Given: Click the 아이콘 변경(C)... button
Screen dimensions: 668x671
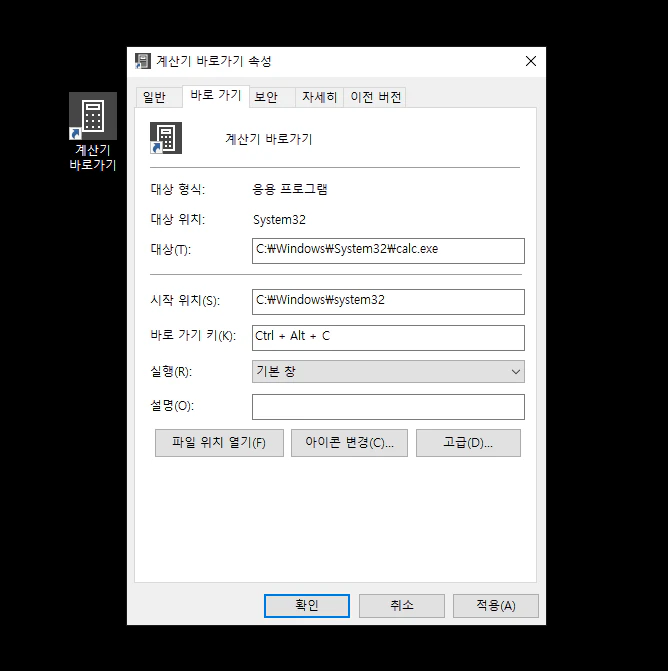Looking at the screenshot, I should click(x=349, y=443).
